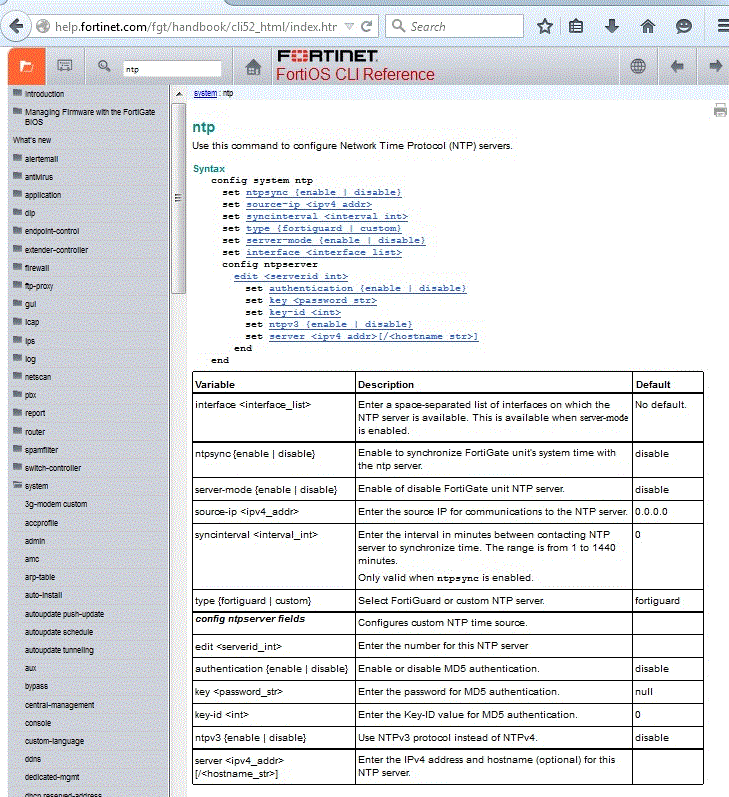Open the Index tab icon
729x797 pixels.
pos(65,66)
